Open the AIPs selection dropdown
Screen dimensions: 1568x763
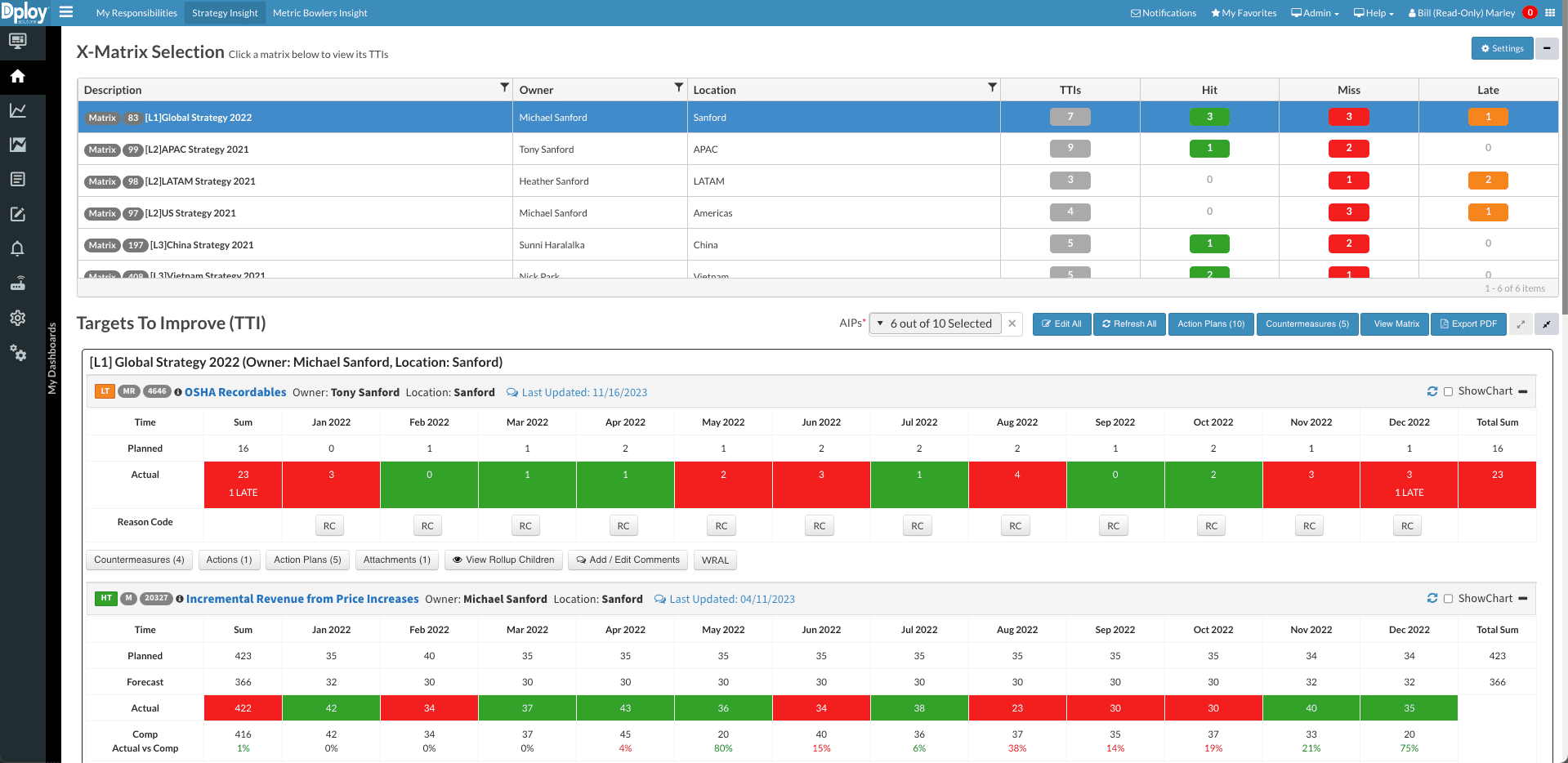pos(936,323)
